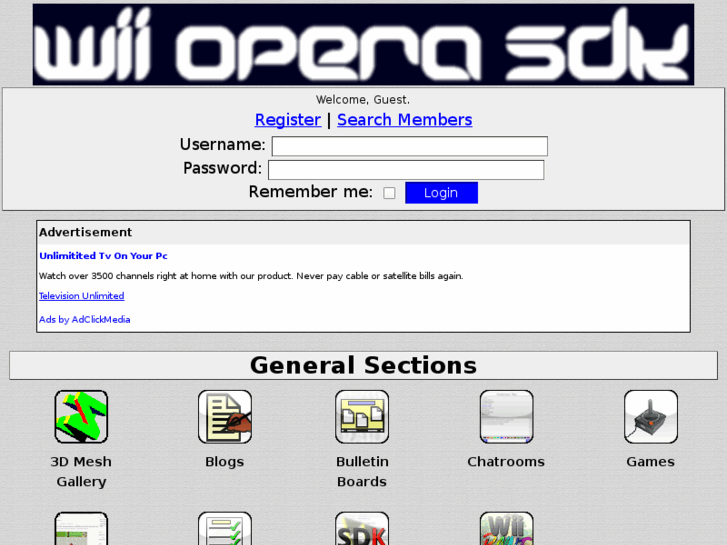Open the colorful Wii icon
727x545 pixels.
click(506, 528)
